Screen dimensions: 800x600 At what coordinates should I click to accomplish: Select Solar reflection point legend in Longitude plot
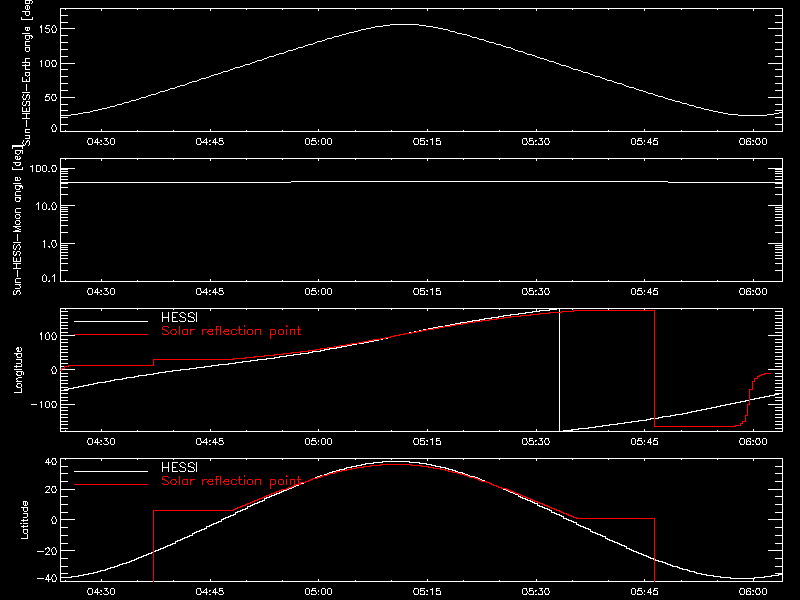click(231, 331)
